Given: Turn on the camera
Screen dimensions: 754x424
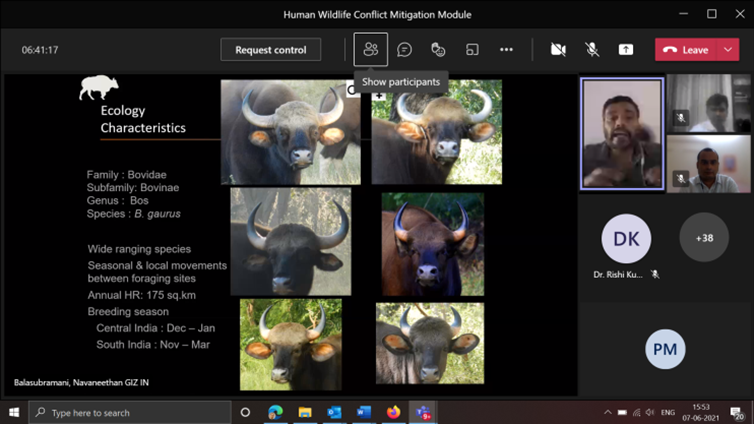Looking at the screenshot, I should pyautogui.click(x=558, y=49).
